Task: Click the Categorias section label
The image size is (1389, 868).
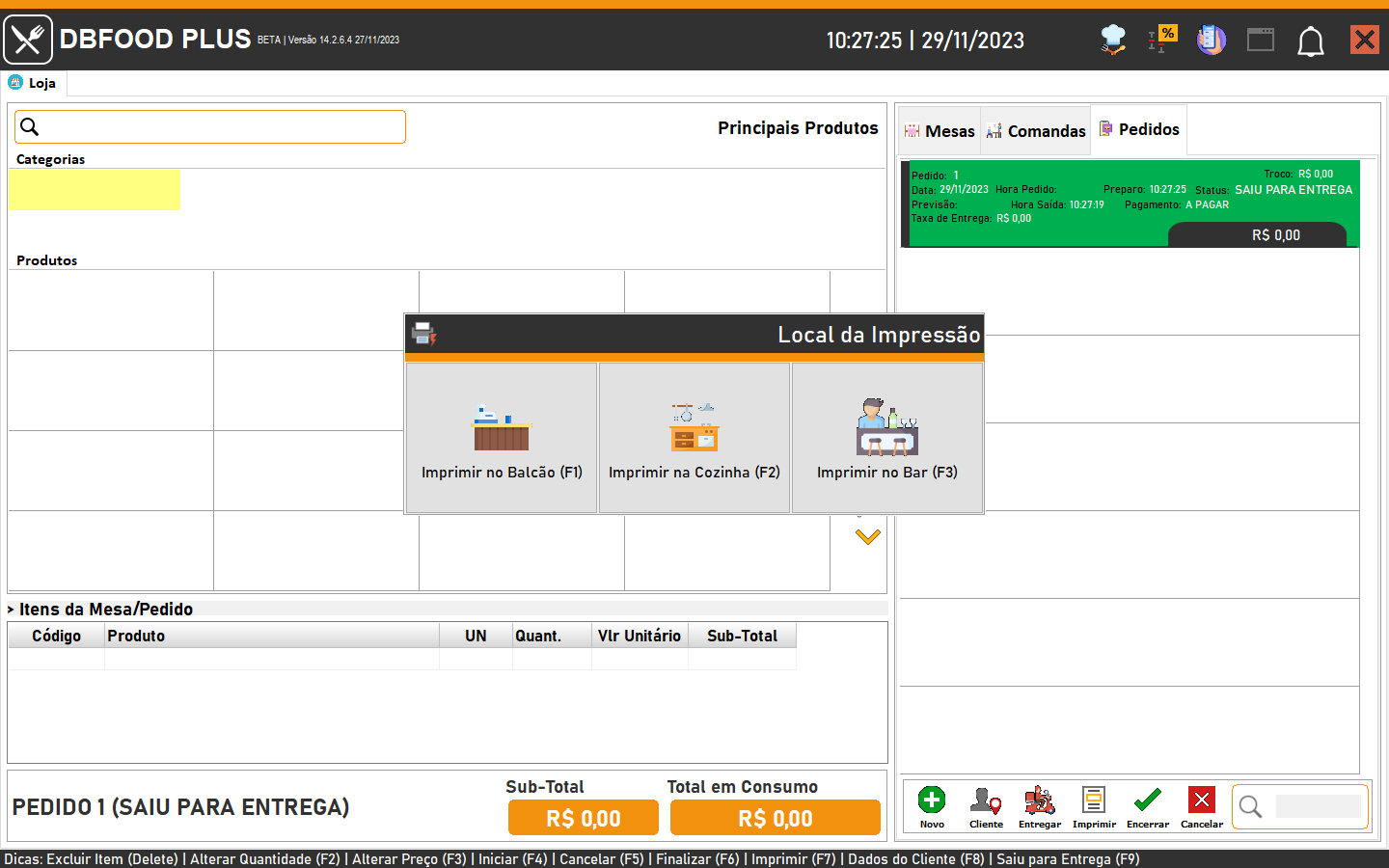Action: 50,159
